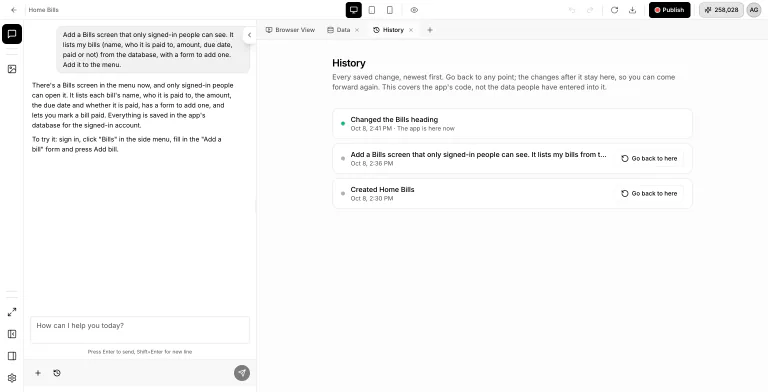Collapse chat panel with chevron arrow

(x=249, y=35)
